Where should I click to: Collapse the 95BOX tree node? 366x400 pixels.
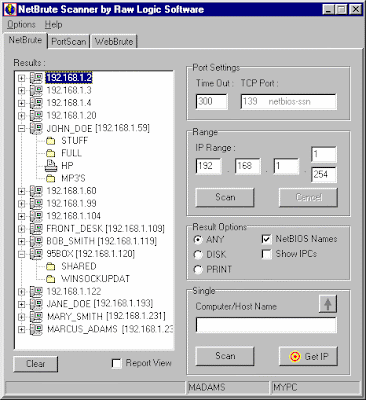pyautogui.click(x=22, y=254)
